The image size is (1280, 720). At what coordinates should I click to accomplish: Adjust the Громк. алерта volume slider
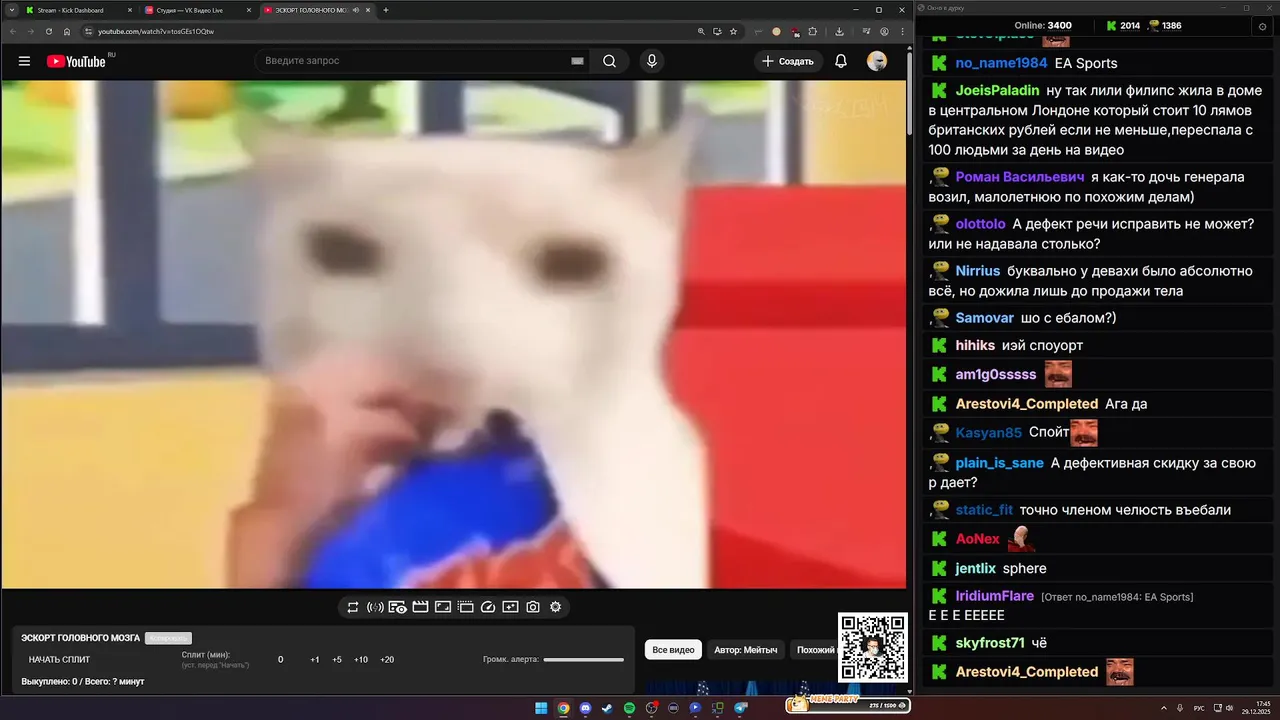click(x=583, y=659)
